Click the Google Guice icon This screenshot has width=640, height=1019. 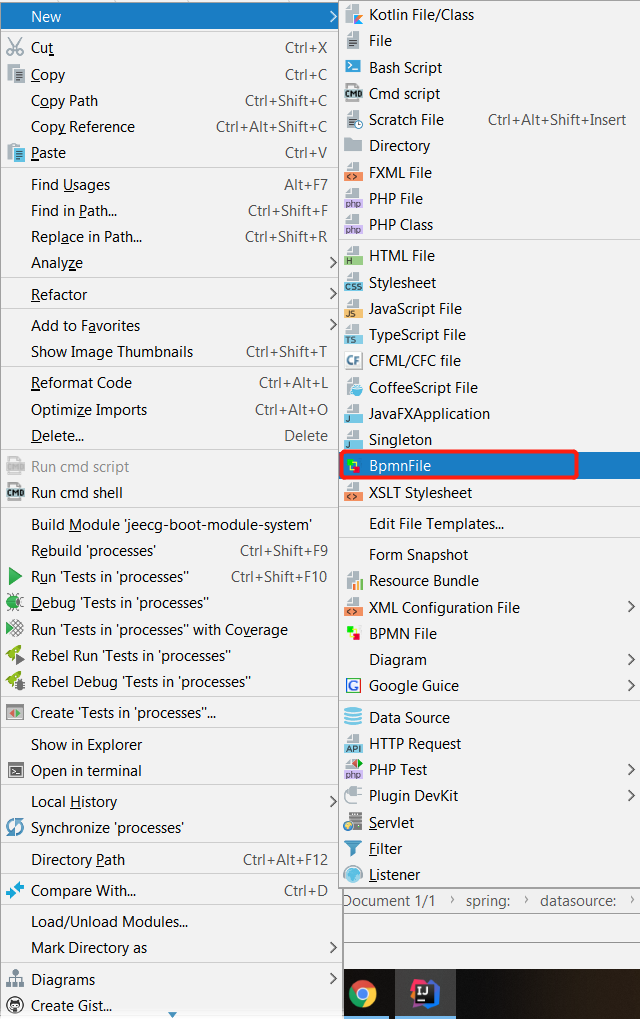353,685
